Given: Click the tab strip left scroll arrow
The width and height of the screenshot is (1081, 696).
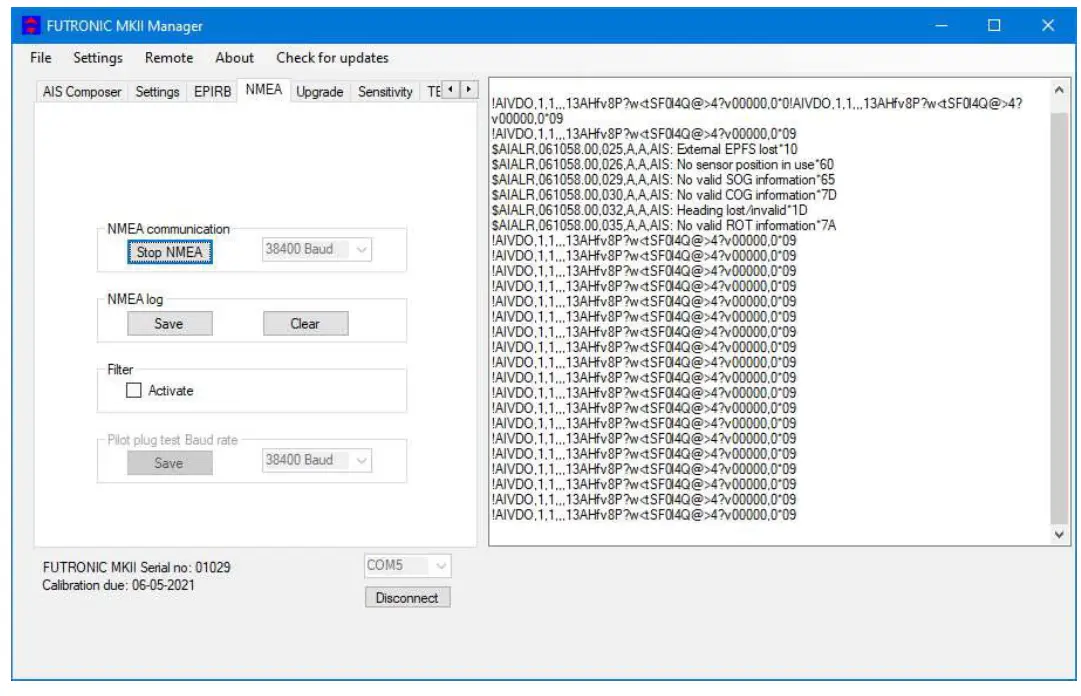Looking at the screenshot, I should pos(451,89).
